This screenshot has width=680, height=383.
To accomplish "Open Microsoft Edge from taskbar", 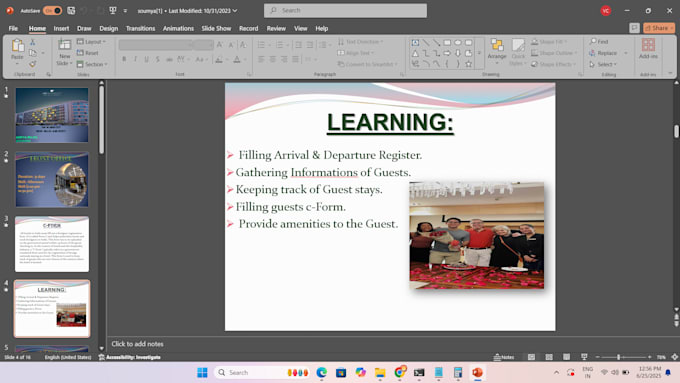I will click(x=321, y=372).
